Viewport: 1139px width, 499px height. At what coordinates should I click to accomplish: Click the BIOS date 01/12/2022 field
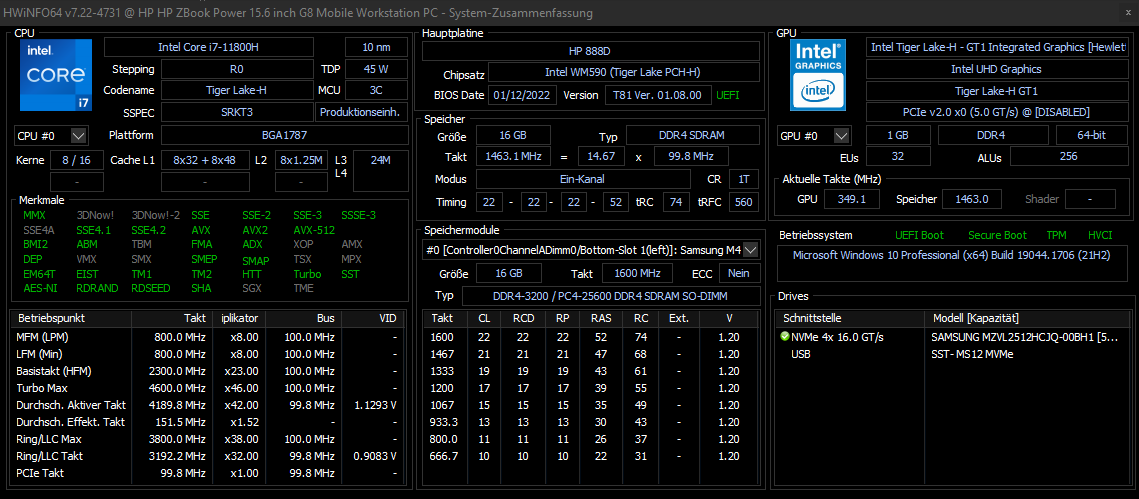[524, 95]
